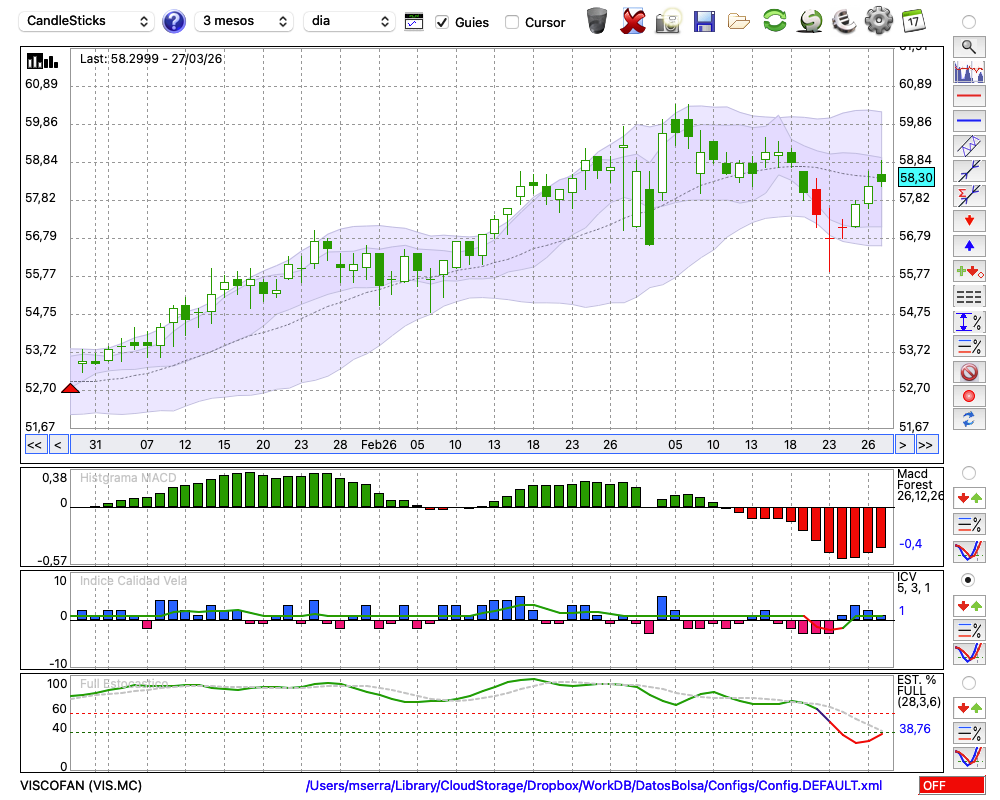Select the trend line with arrows tool

click(x=969, y=170)
